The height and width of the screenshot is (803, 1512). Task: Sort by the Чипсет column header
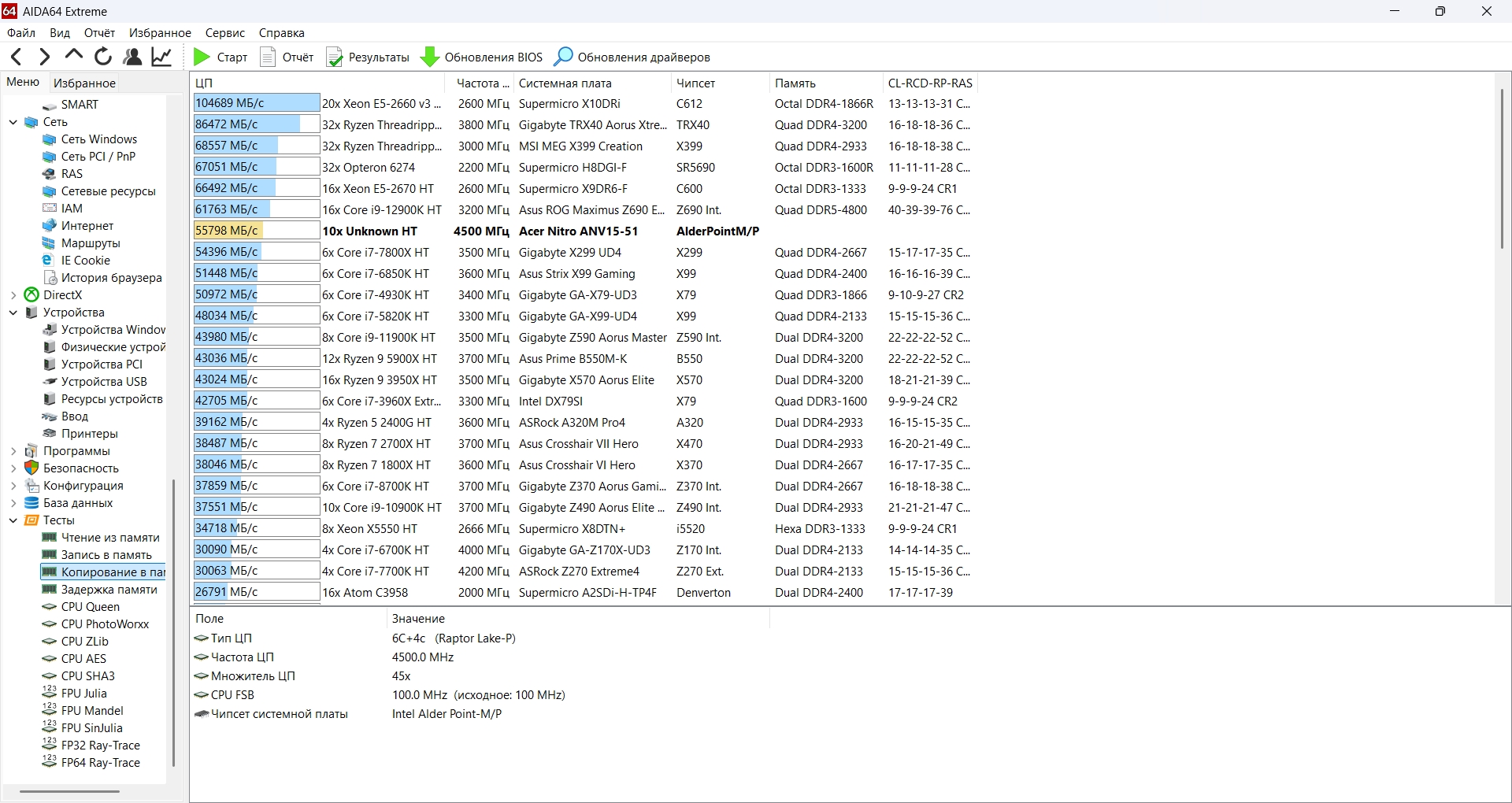720,83
